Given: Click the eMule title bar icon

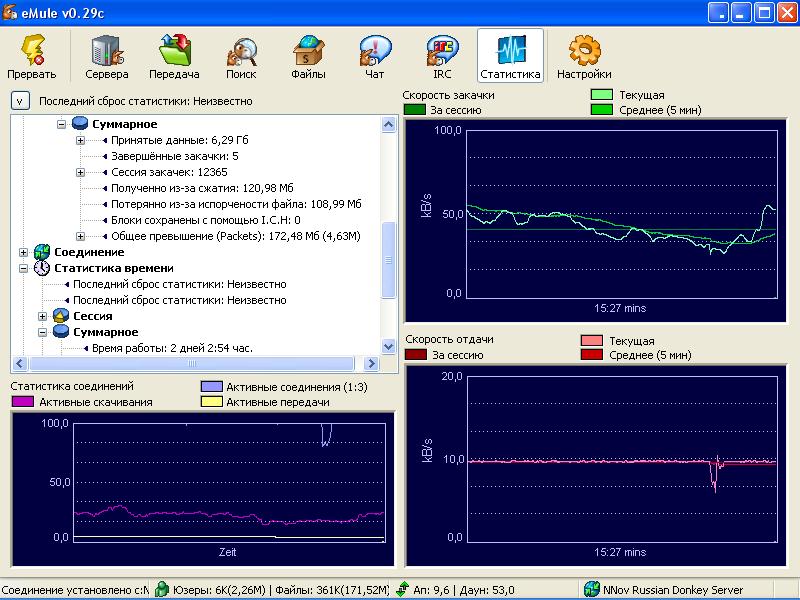Looking at the screenshot, I should [10, 11].
